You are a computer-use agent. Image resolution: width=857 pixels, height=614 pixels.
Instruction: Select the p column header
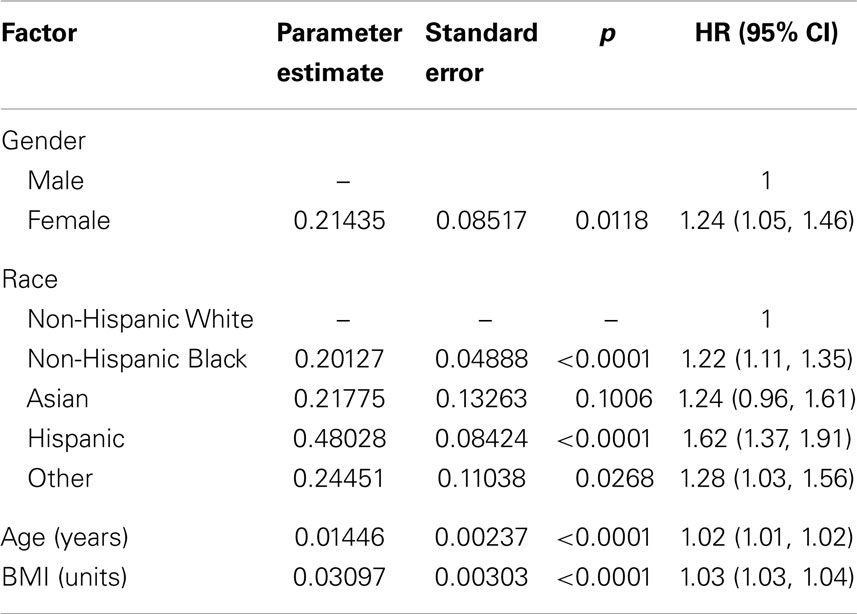(x=608, y=34)
